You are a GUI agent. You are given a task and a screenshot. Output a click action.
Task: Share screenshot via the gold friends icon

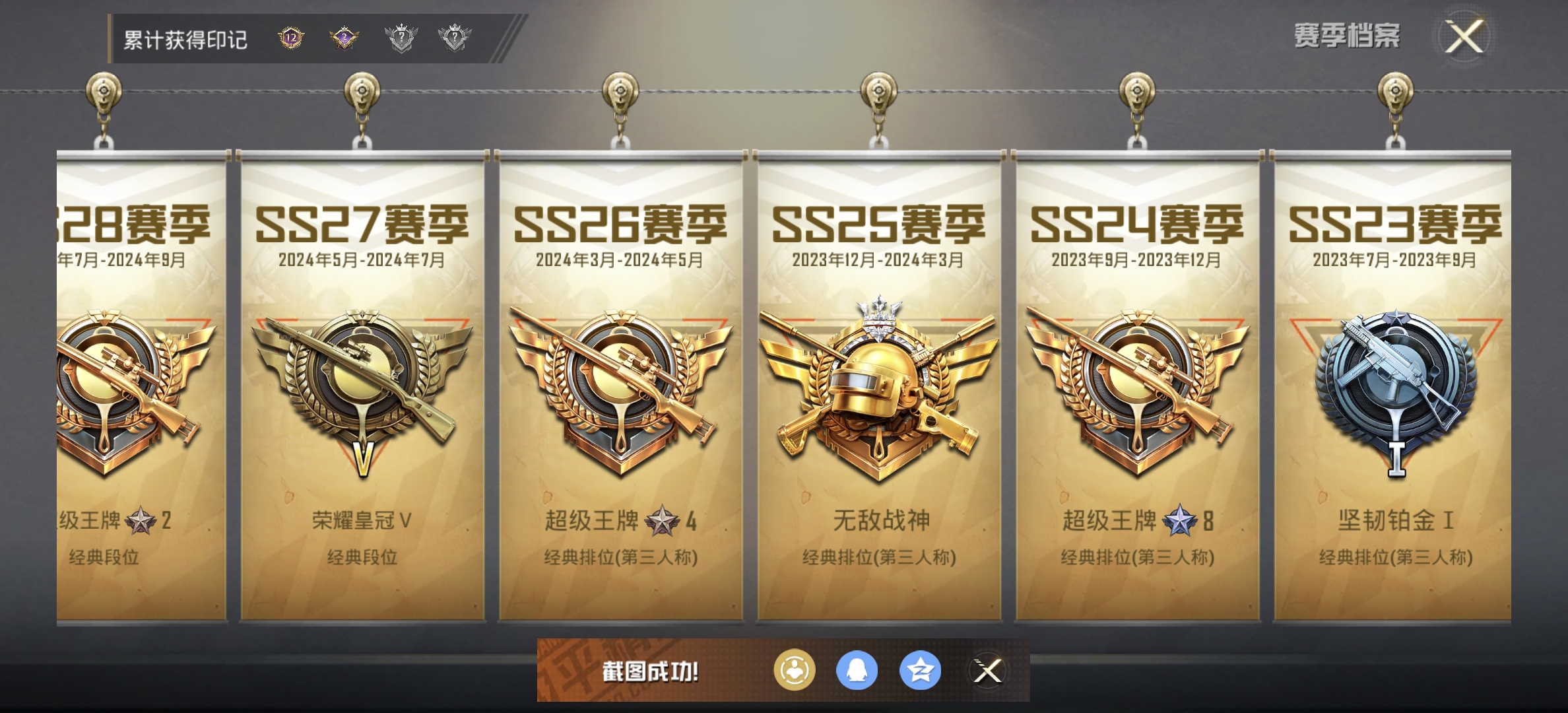pos(794,671)
